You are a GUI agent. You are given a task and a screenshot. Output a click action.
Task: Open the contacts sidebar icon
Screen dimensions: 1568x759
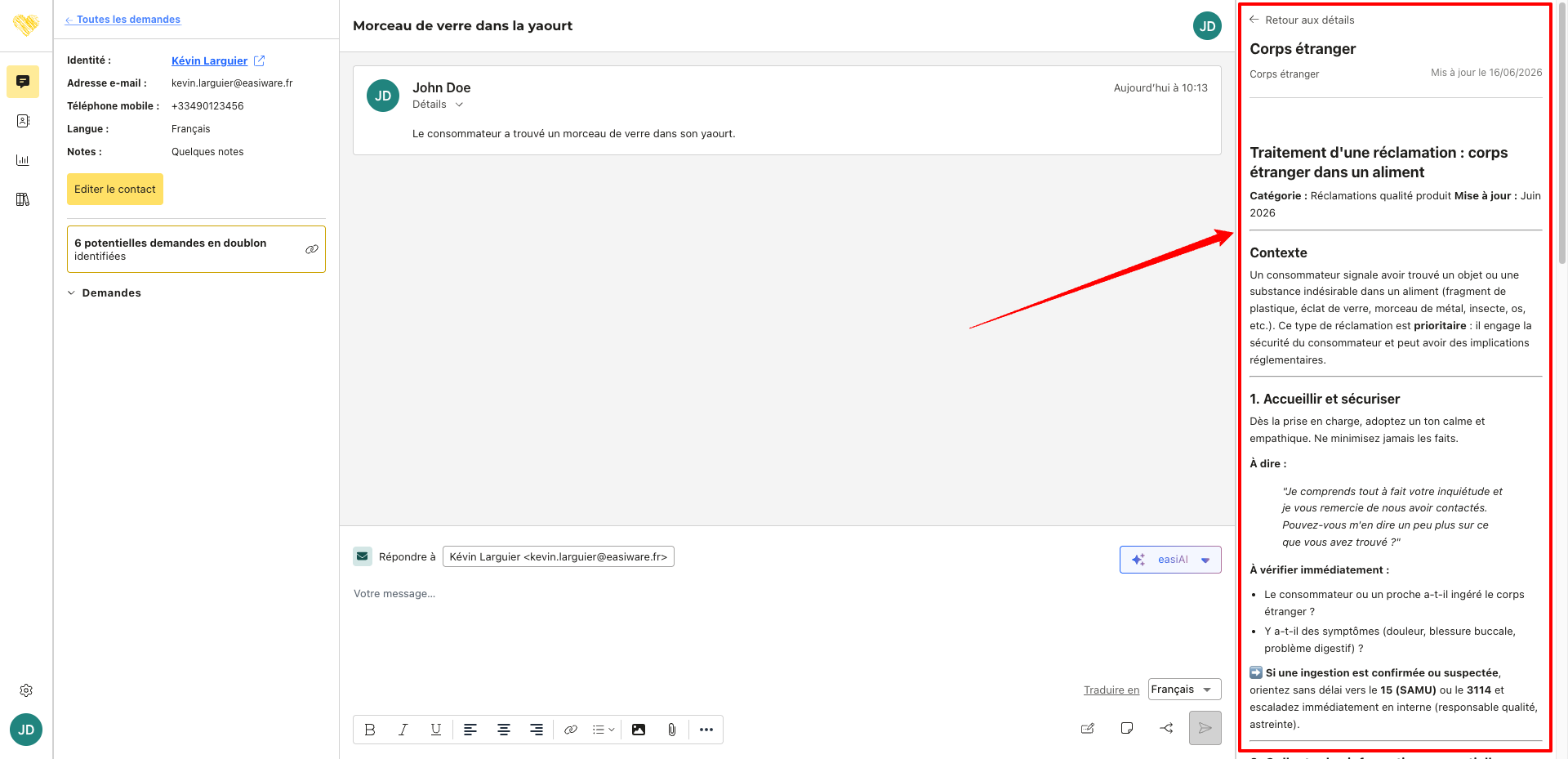(23, 121)
